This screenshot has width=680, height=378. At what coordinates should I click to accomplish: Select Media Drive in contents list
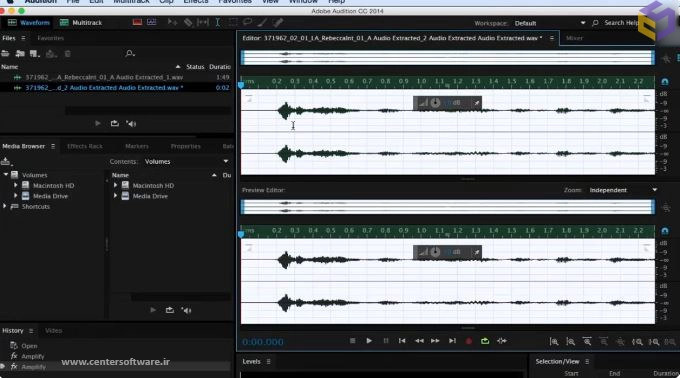tap(150, 196)
